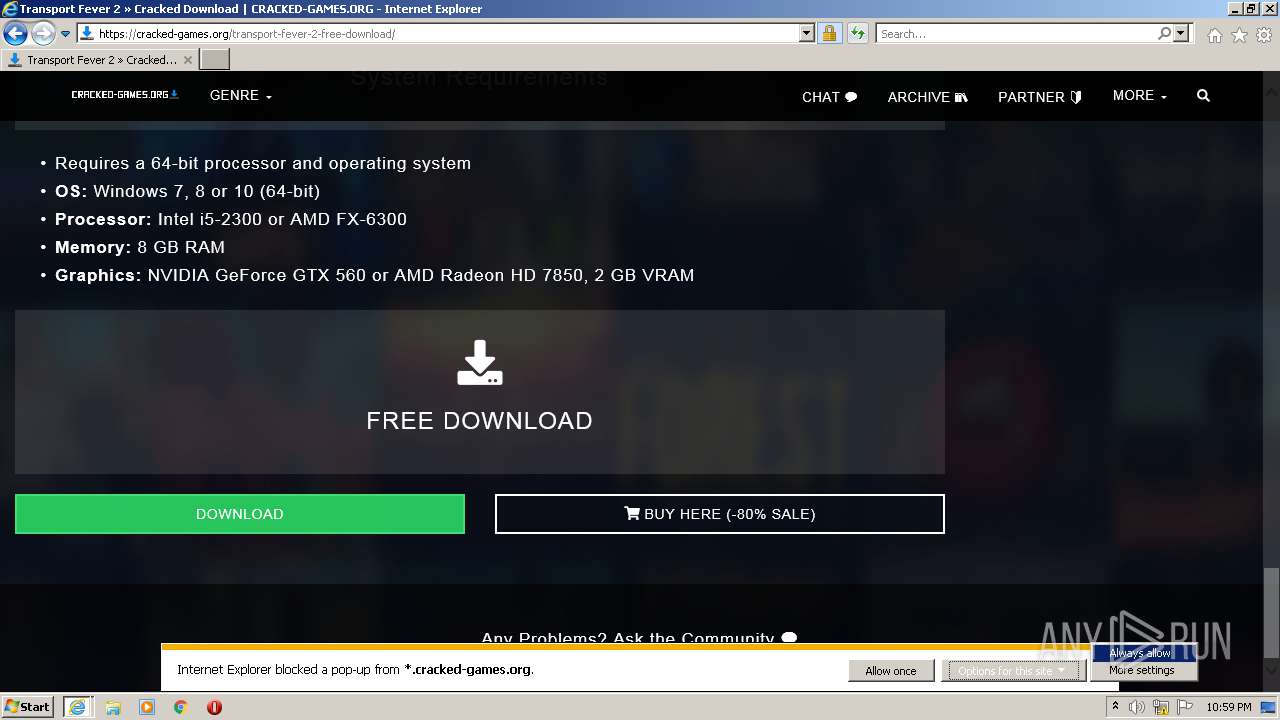The height and width of the screenshot is (720, 1280).
Task: Close the Transport Fever 2 tab
Action: [x=187, y=60]
